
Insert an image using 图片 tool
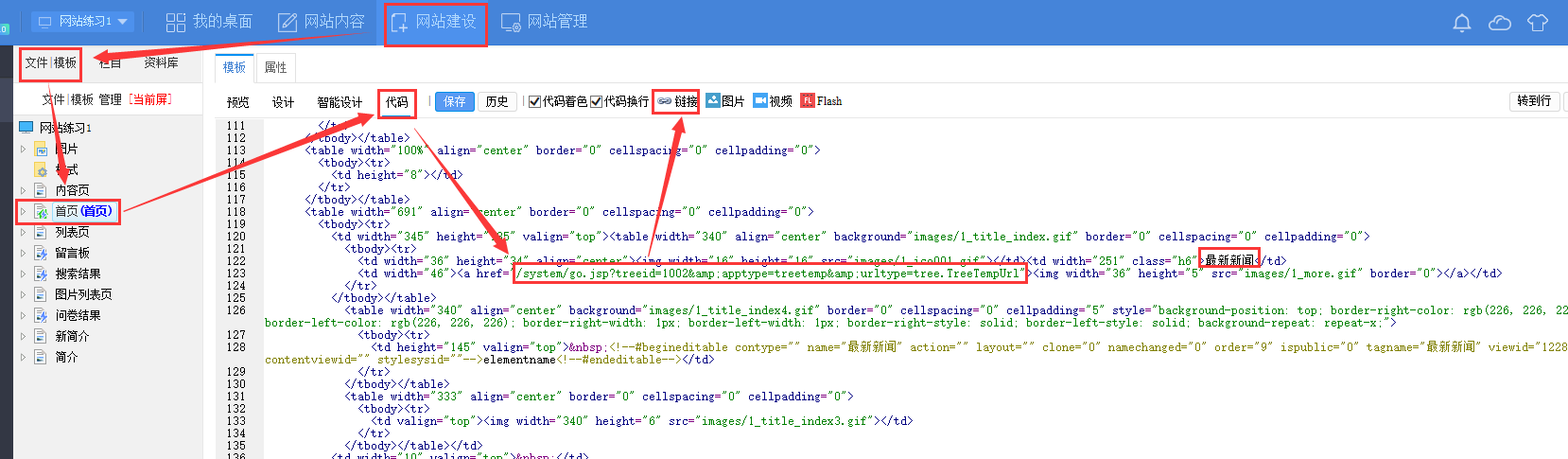click(x=724, y=101)
